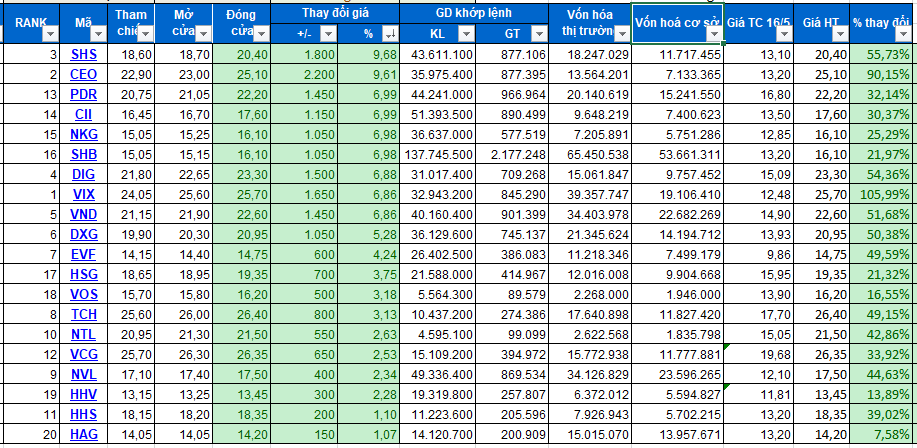The image size is (917, 448).
Task: Select the 25,60 opening price for VIX
Action: click(x=184, y=194)
